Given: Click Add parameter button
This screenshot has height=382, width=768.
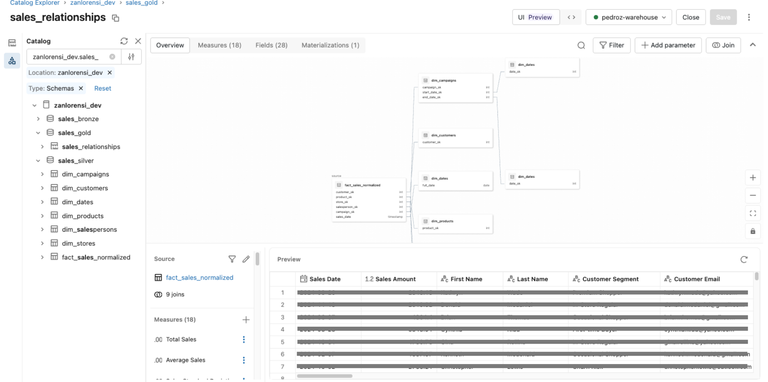Looking at the screenshot, I should [668, 45].
